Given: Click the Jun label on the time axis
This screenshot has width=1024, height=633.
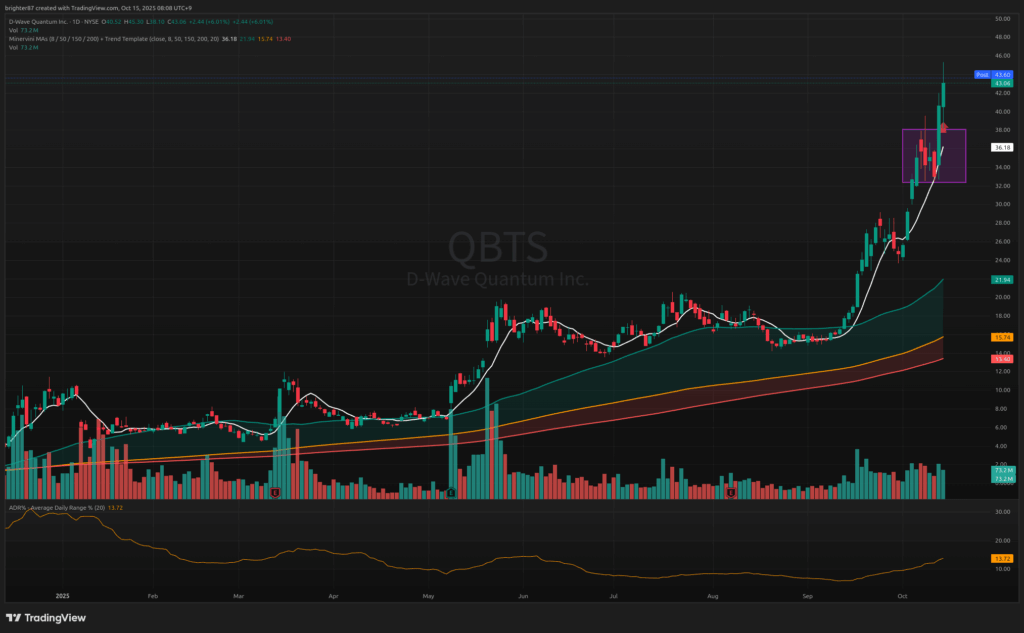Looking at the screenshot, I should 522,595.
